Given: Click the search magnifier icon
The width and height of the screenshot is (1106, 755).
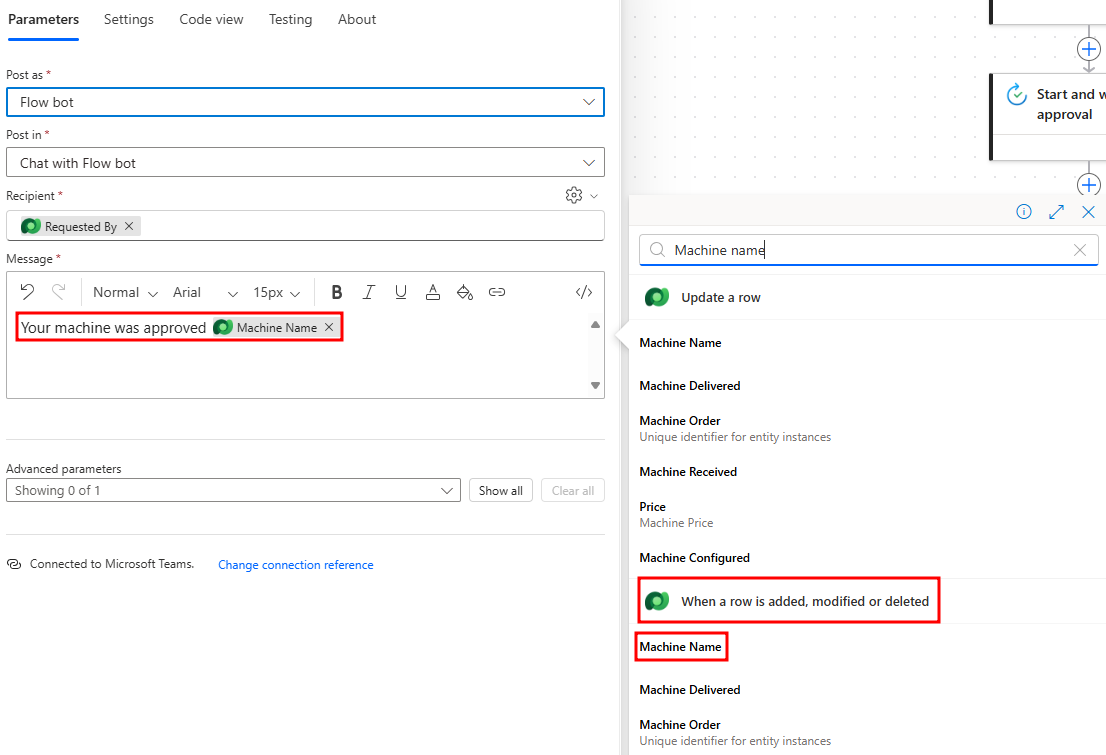Looking at the screenshot, I should point(657,250).
